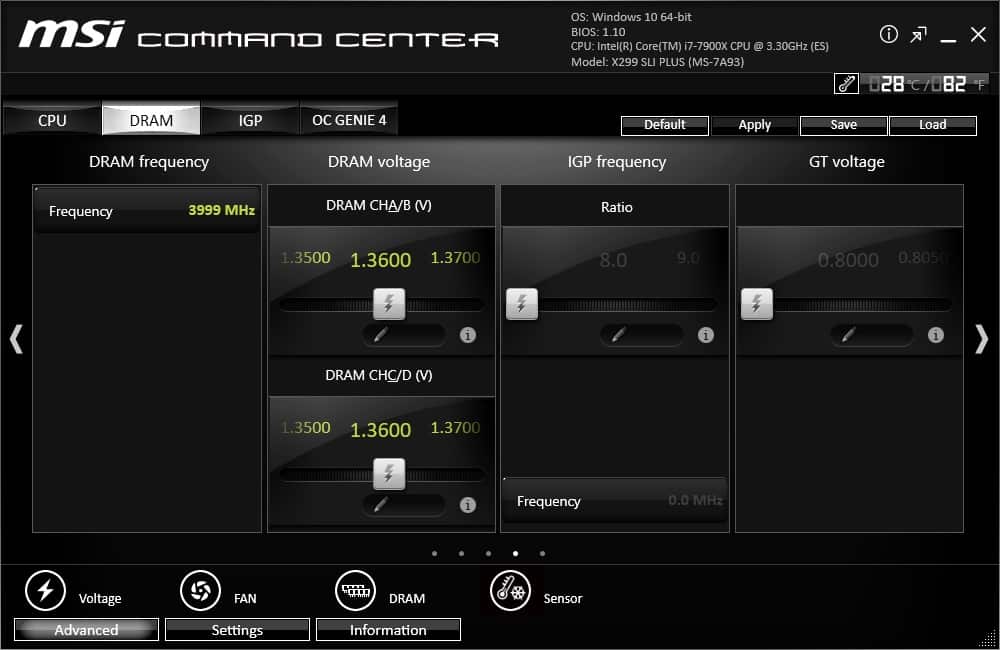
Task: Switch to the IGP tab
Action: (250, 120)
